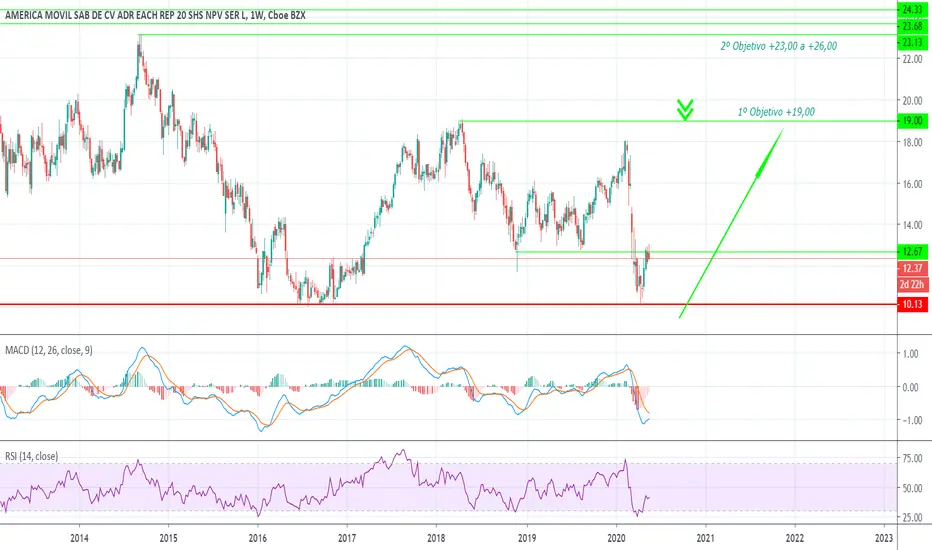932x550 pixels.
Task: Select the 23.68 green price label
Action: (x=912, y=27)
